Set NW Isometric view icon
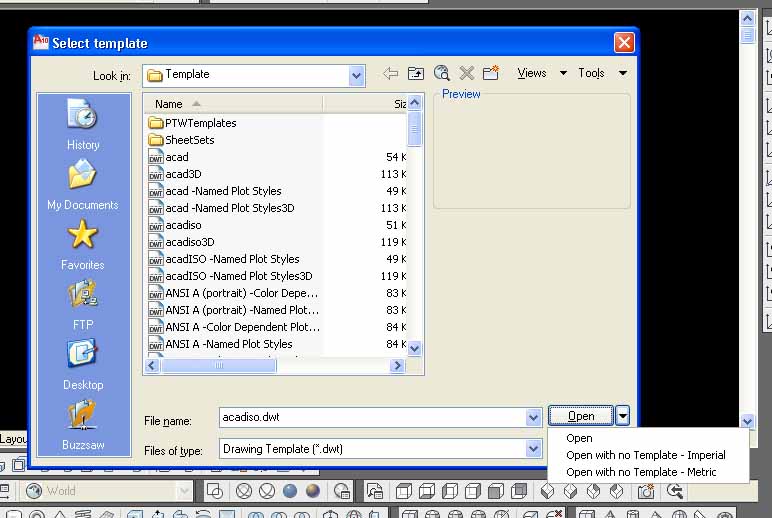The height and width of the screenshot is (518, 772). pyautogui.click(x=617, y=491)
